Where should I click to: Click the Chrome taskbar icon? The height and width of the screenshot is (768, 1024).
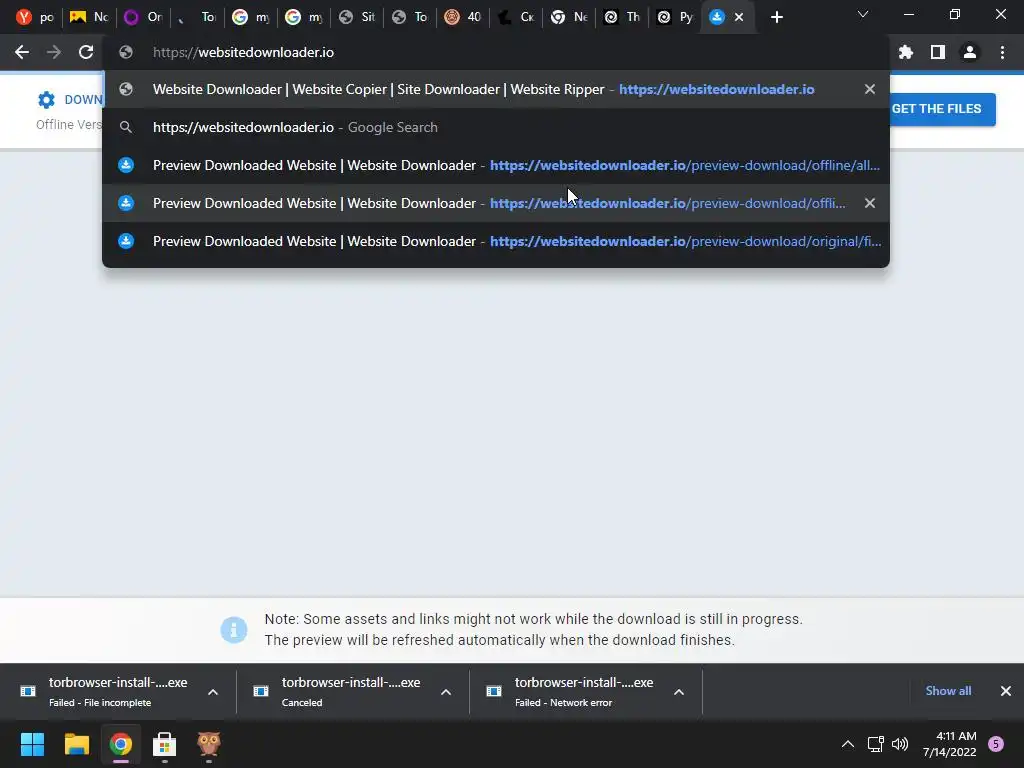(x=121, y=744)
